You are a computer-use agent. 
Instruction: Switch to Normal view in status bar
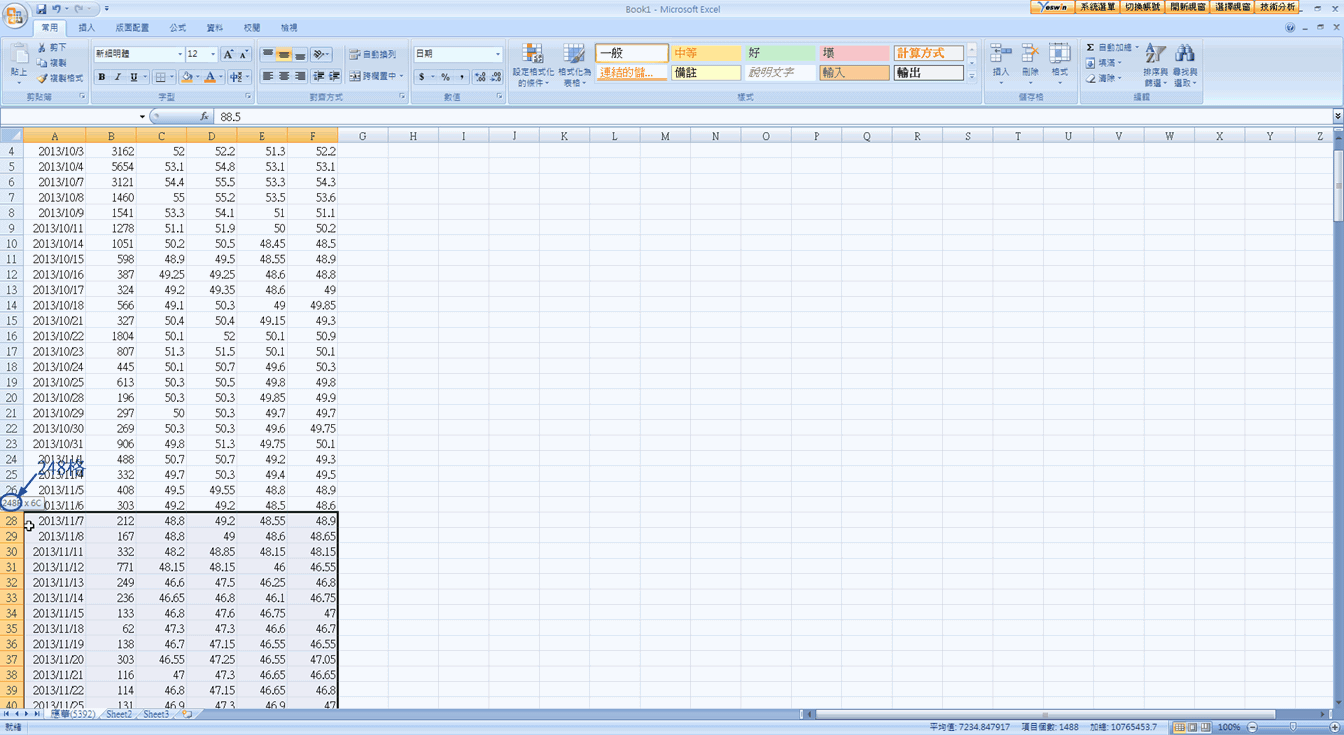point(1180,727)
